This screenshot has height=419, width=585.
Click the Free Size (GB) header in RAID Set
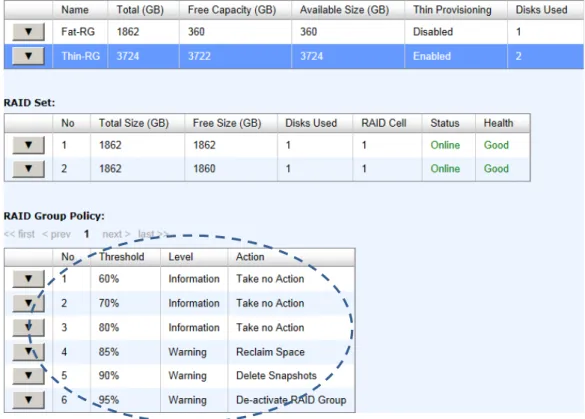point(227,123)
